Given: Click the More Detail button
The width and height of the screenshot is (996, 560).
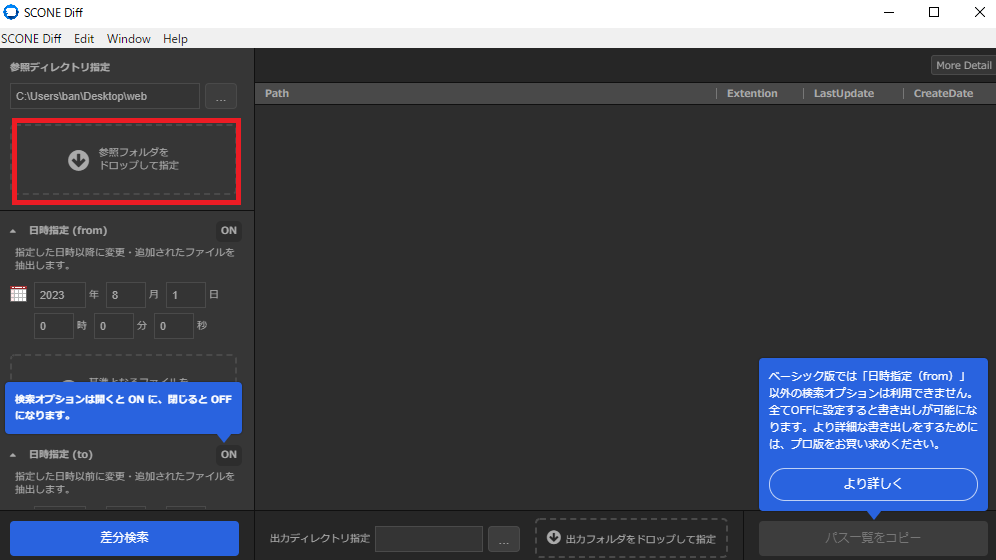Looking at the screenshot, I should coord(963,65).
